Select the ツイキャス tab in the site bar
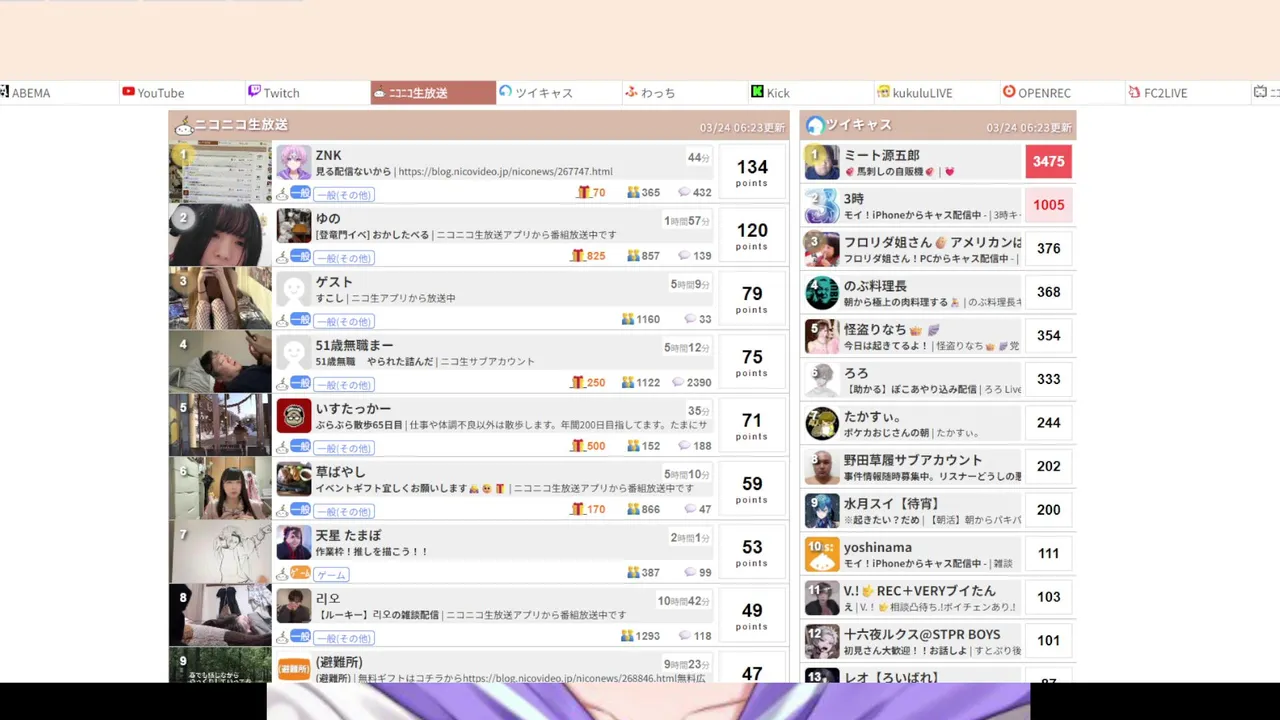This screenshot has width=1280, height=720. [558, 93]
